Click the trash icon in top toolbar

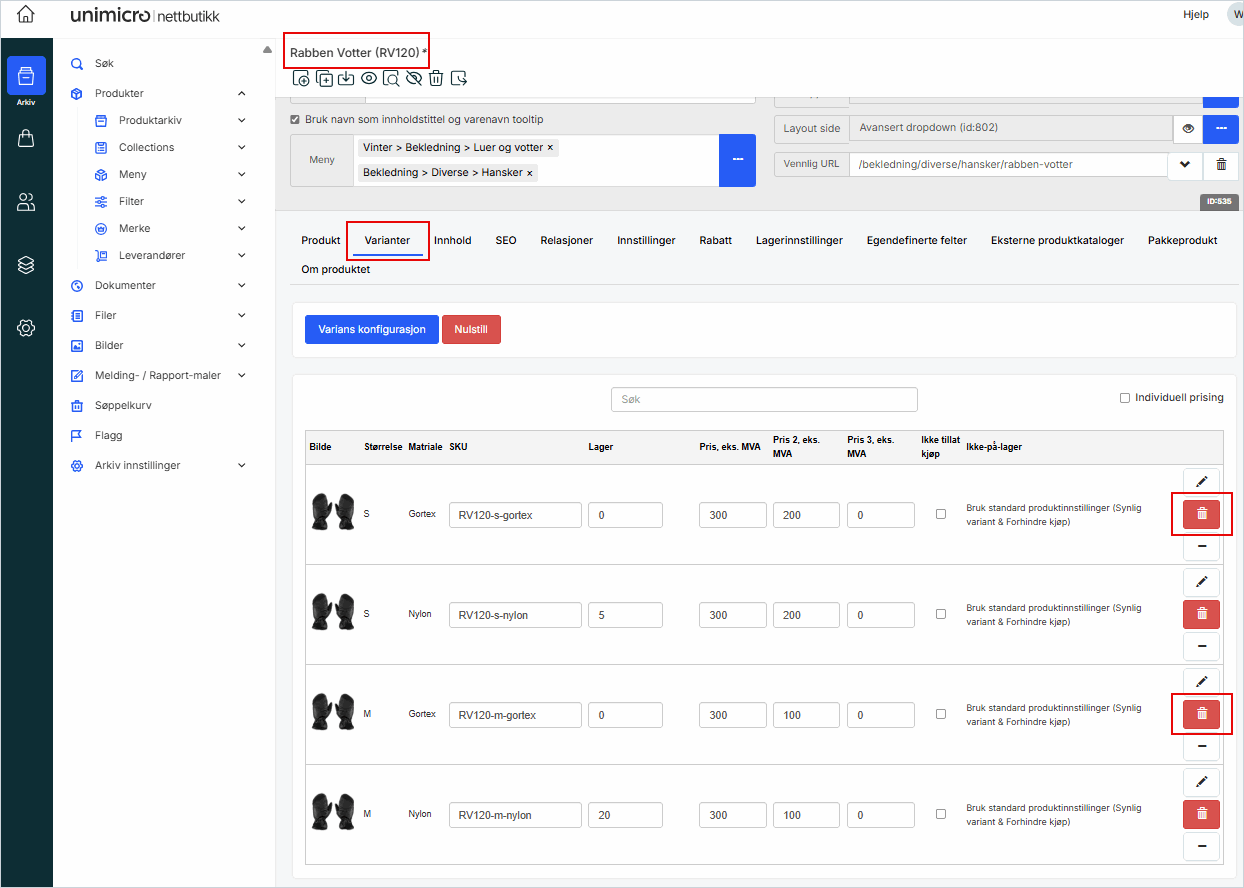coord(436,78)
